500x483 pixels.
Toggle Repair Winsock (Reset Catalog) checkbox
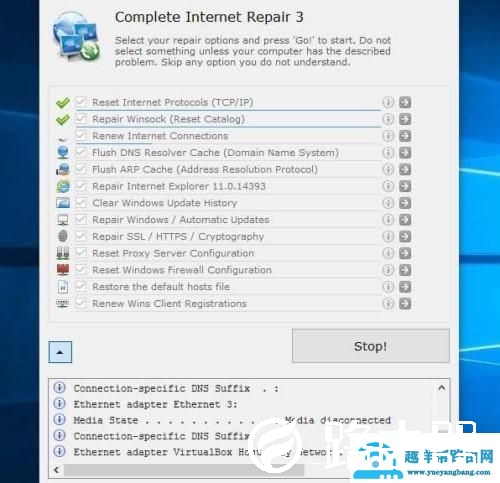tap(81, 119)
